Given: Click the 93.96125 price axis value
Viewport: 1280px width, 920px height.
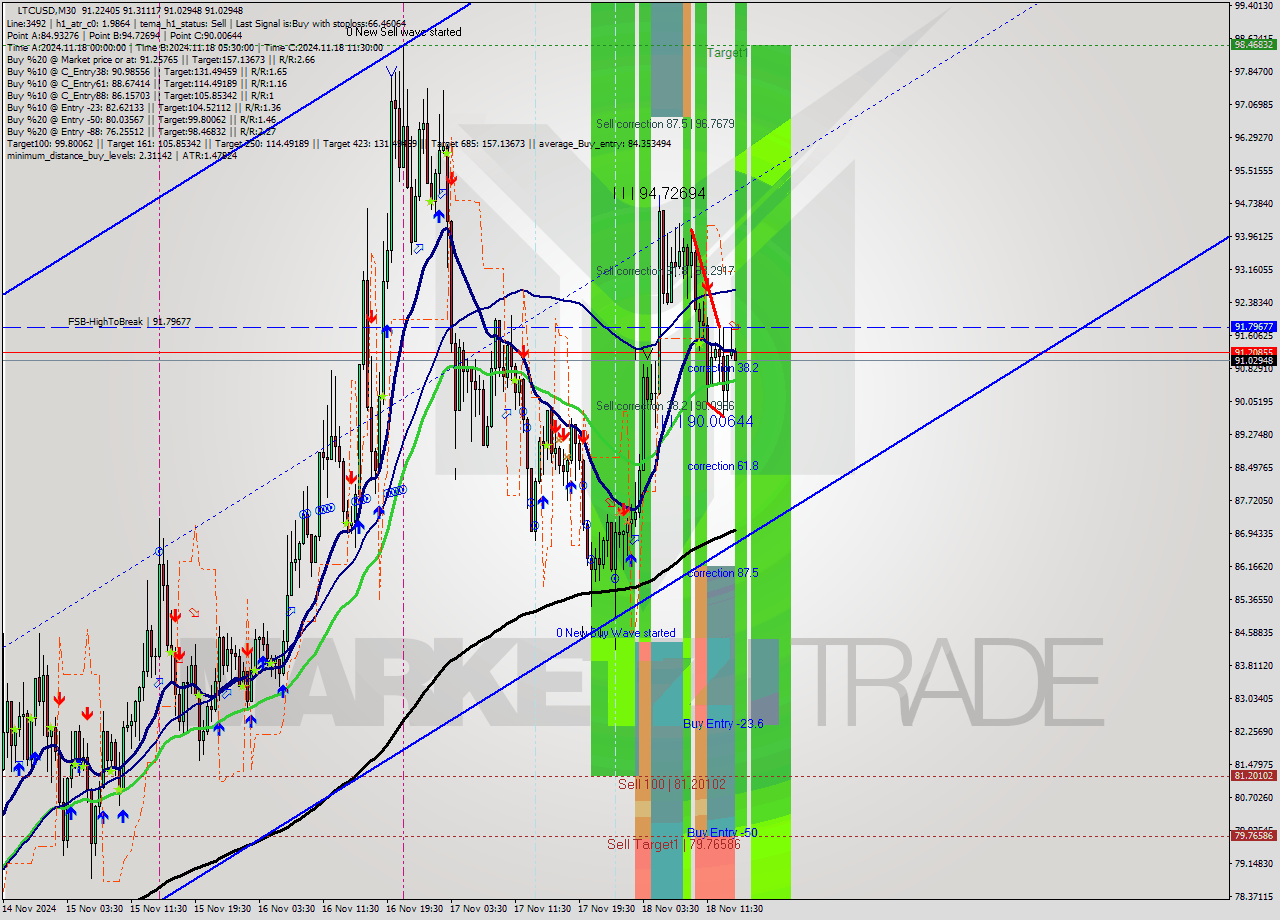Looking at the screenshot, I should [x=1254, y=236].
